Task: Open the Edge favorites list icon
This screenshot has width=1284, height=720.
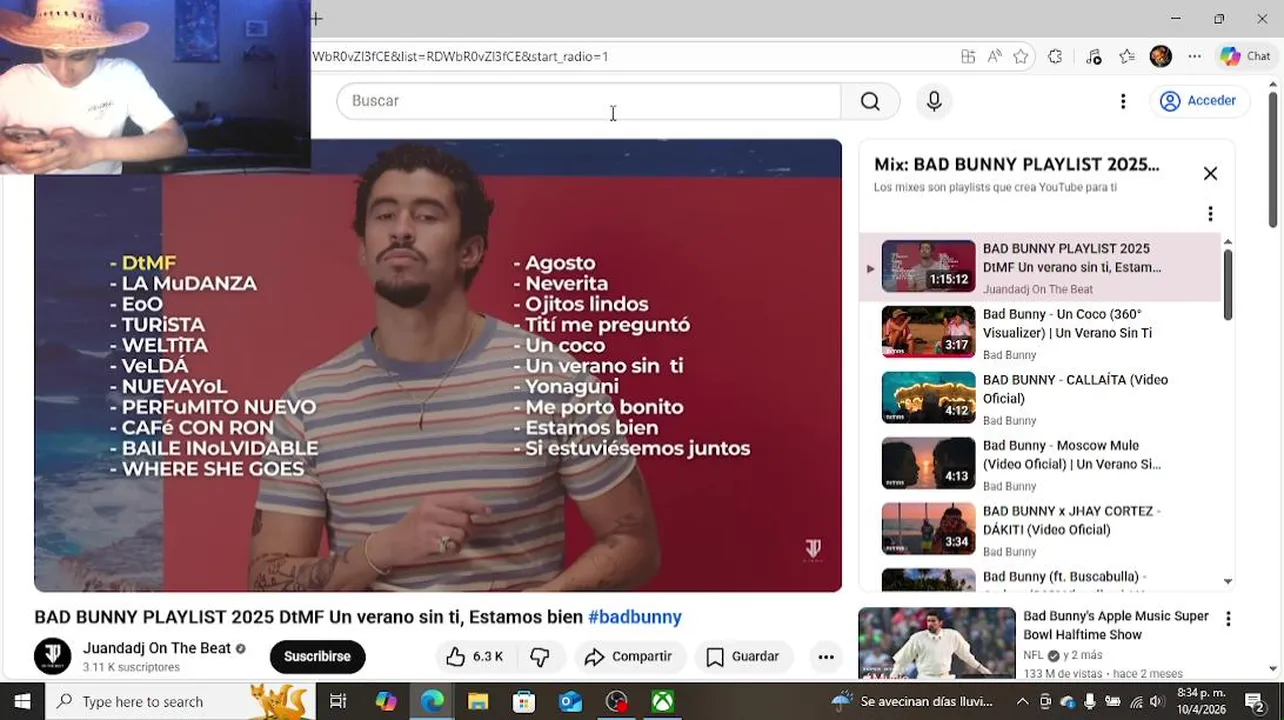Action: point(1127,57)
